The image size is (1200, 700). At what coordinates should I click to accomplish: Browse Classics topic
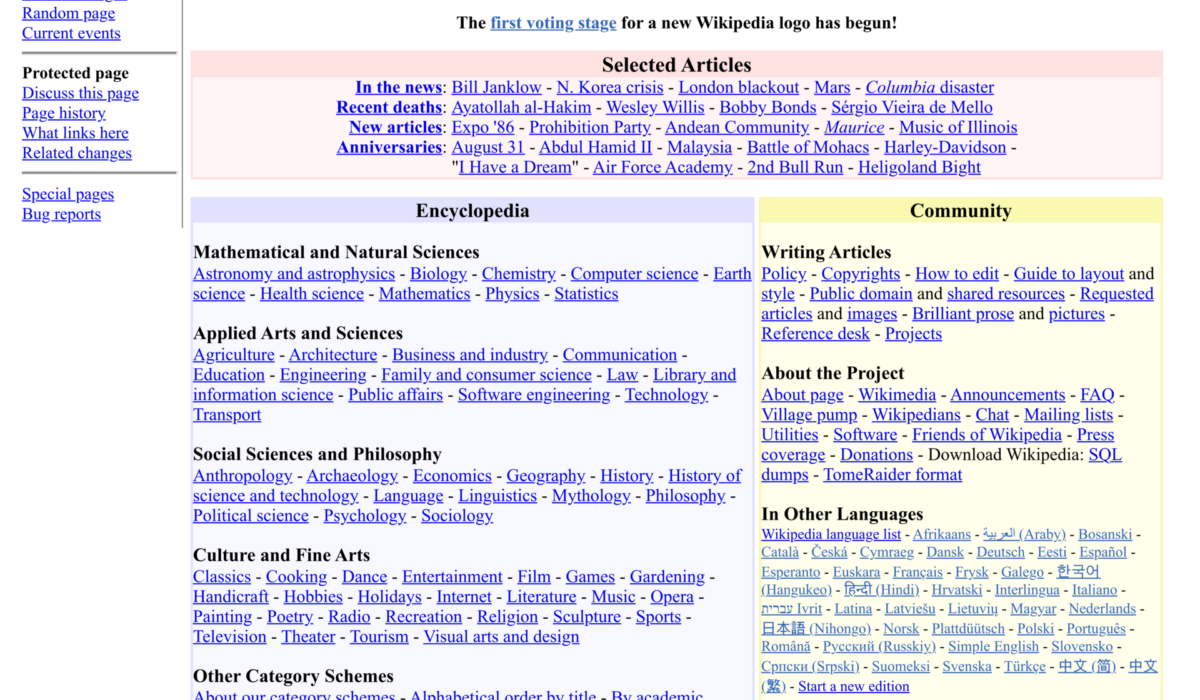[x=222, y=577]
